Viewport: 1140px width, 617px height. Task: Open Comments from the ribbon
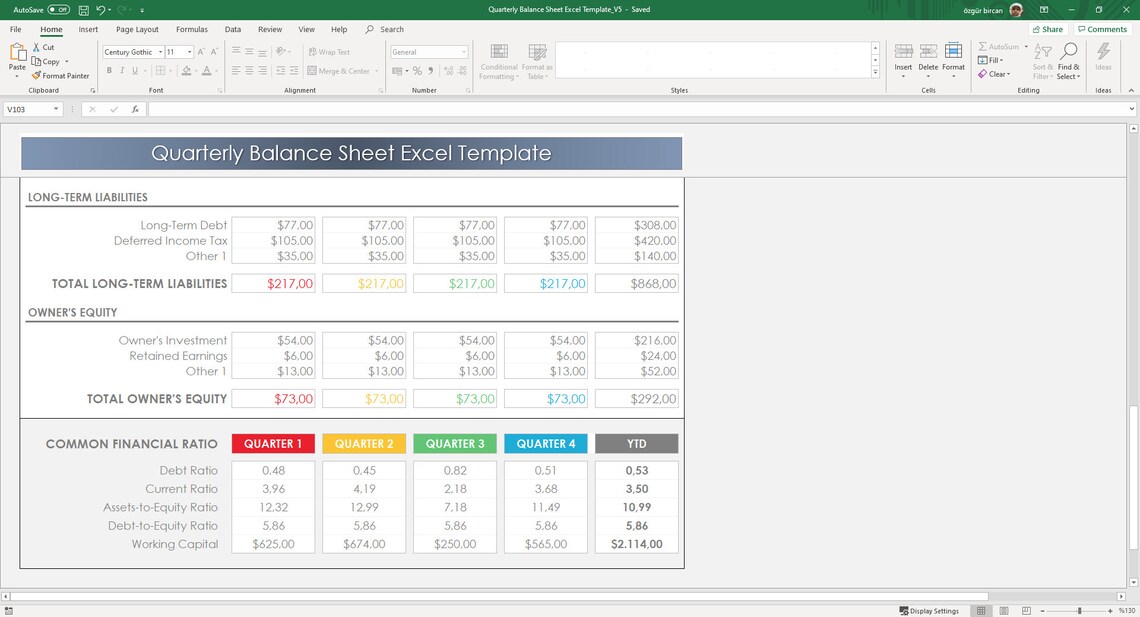[x=1101, y=28]
